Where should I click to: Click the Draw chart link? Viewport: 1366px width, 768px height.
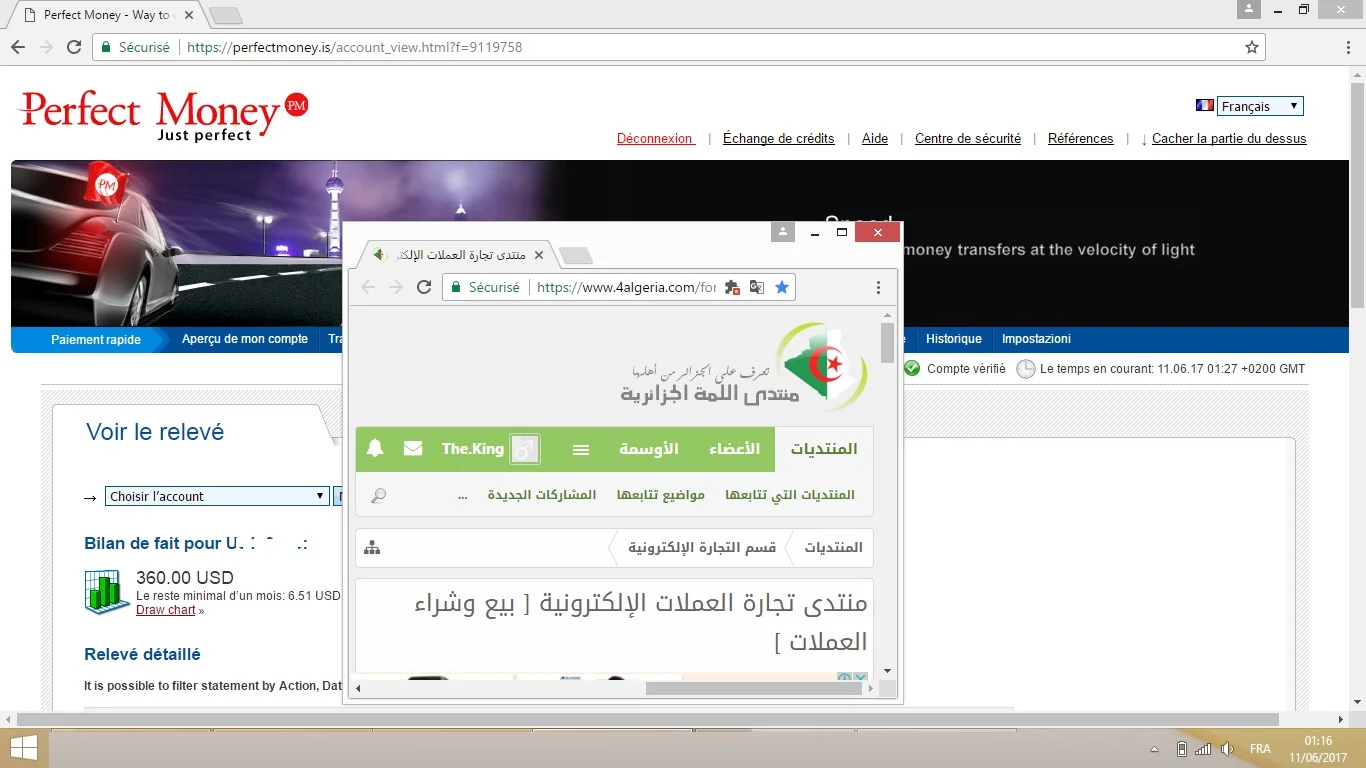click(x=166, y=610)
